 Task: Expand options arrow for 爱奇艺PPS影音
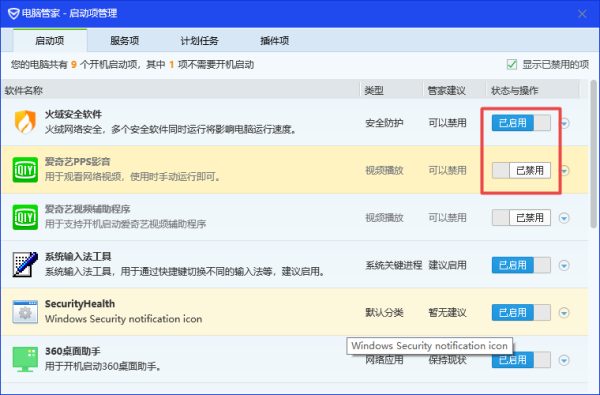[x=565, y=170]
